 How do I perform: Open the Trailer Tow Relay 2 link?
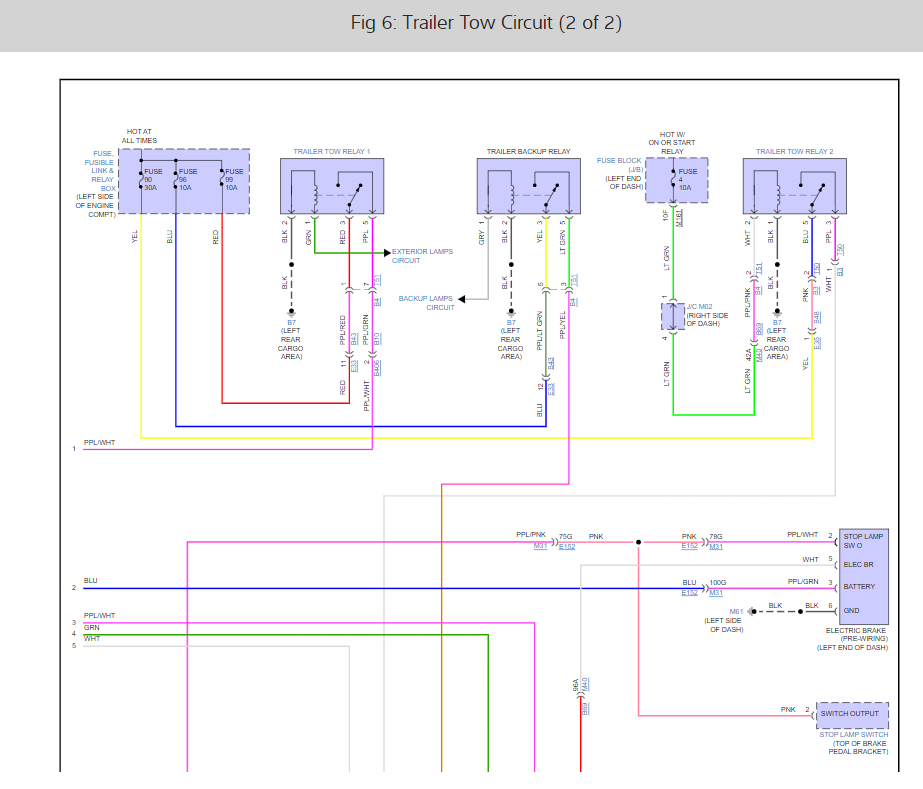pos(794,151)
